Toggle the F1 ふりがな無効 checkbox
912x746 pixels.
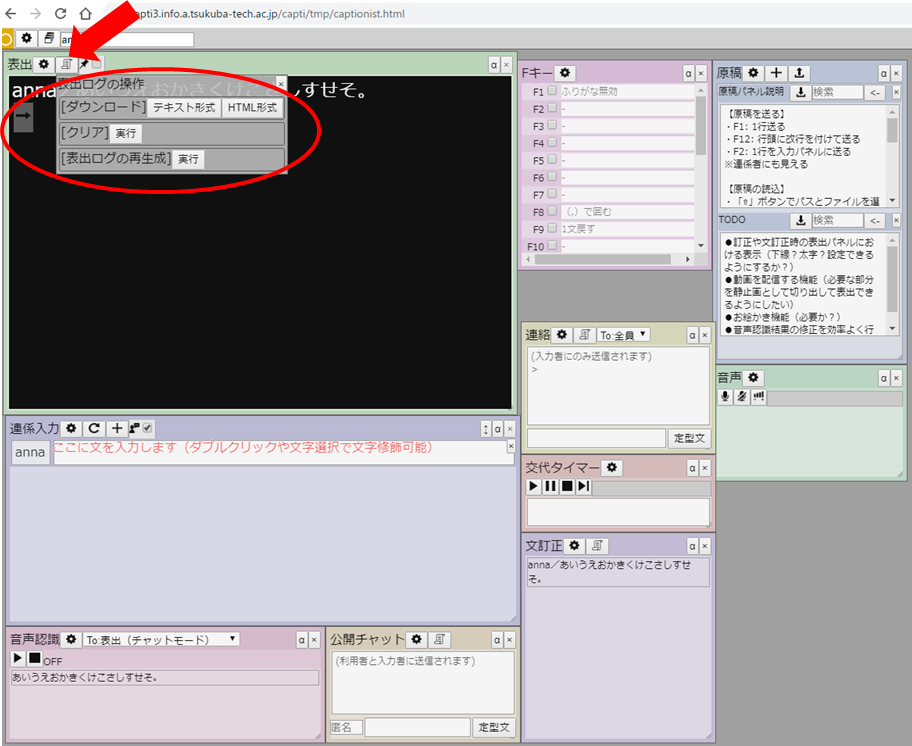(552, 91)
